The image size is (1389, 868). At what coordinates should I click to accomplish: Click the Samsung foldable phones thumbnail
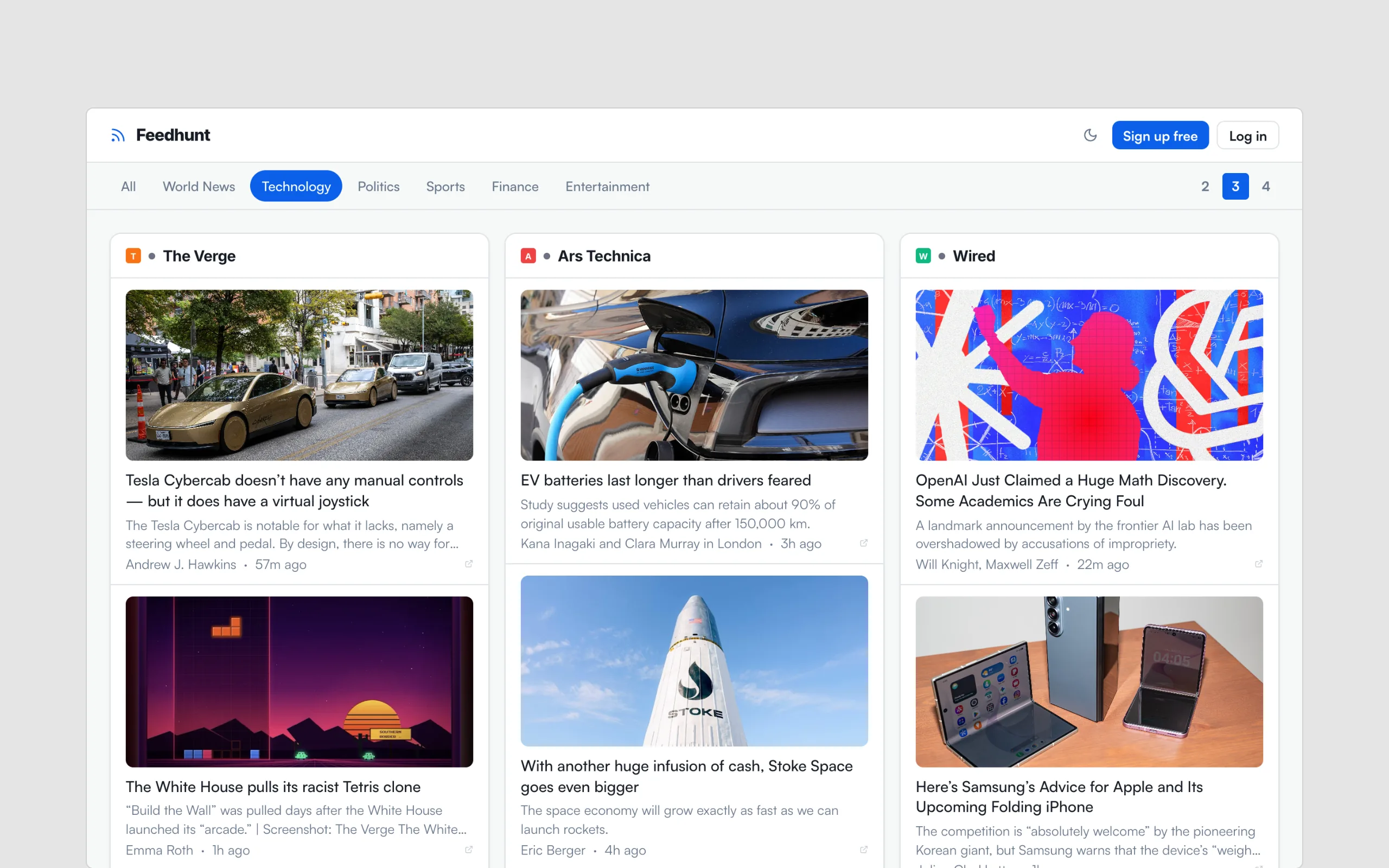(1089, 682)
